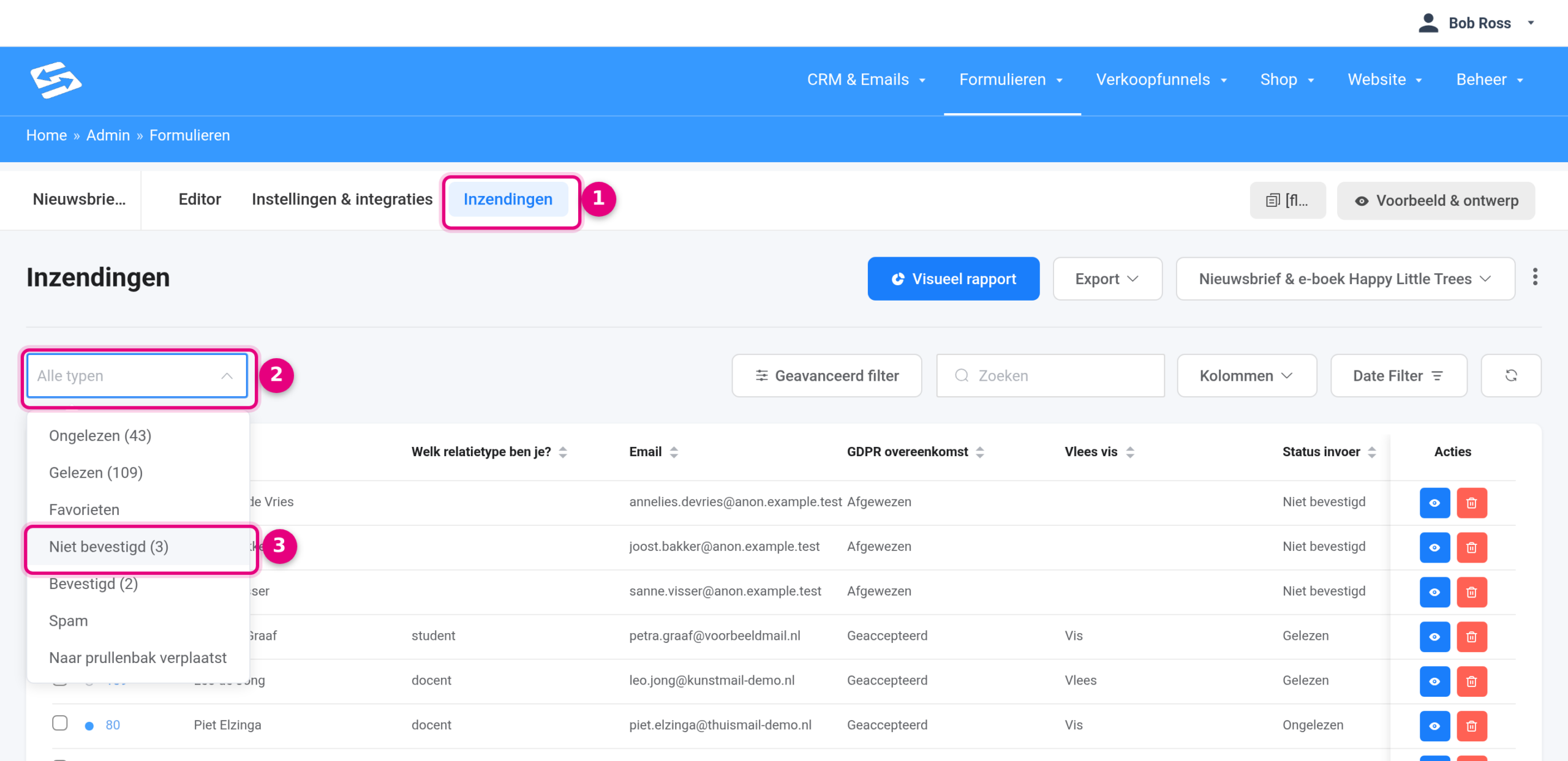Viewport: 1568px width, 761px height.
Task: View the Piet Elzinga submission
Action: tap(1434, 726)
